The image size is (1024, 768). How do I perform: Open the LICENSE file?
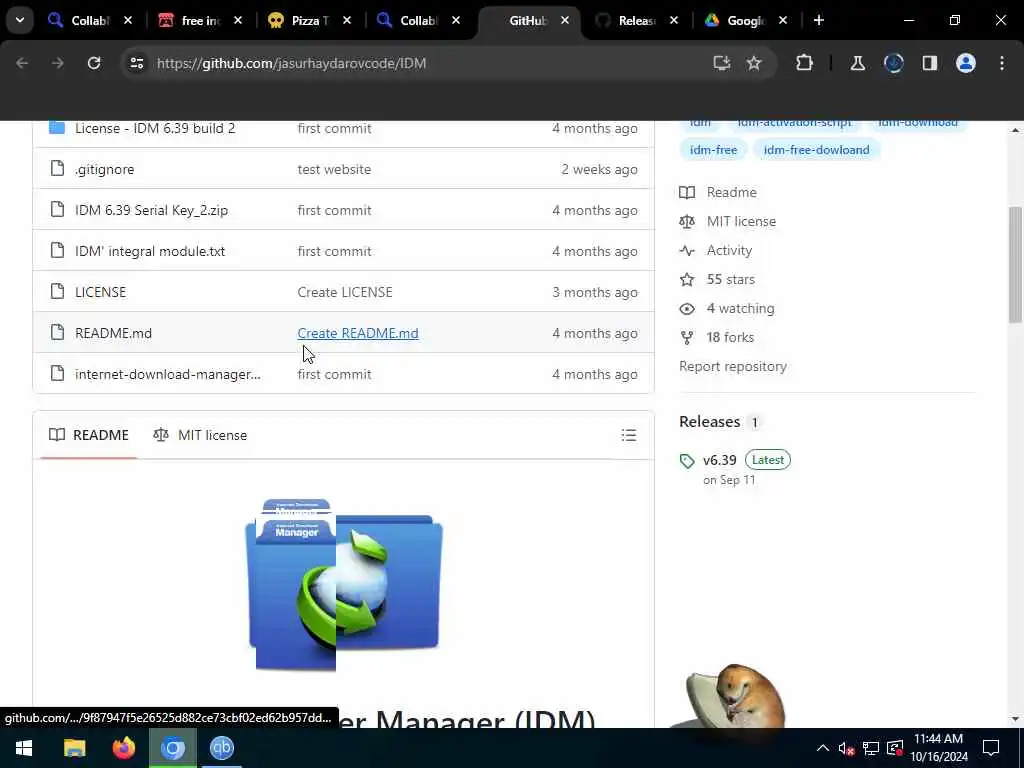[x=101, y=292]
